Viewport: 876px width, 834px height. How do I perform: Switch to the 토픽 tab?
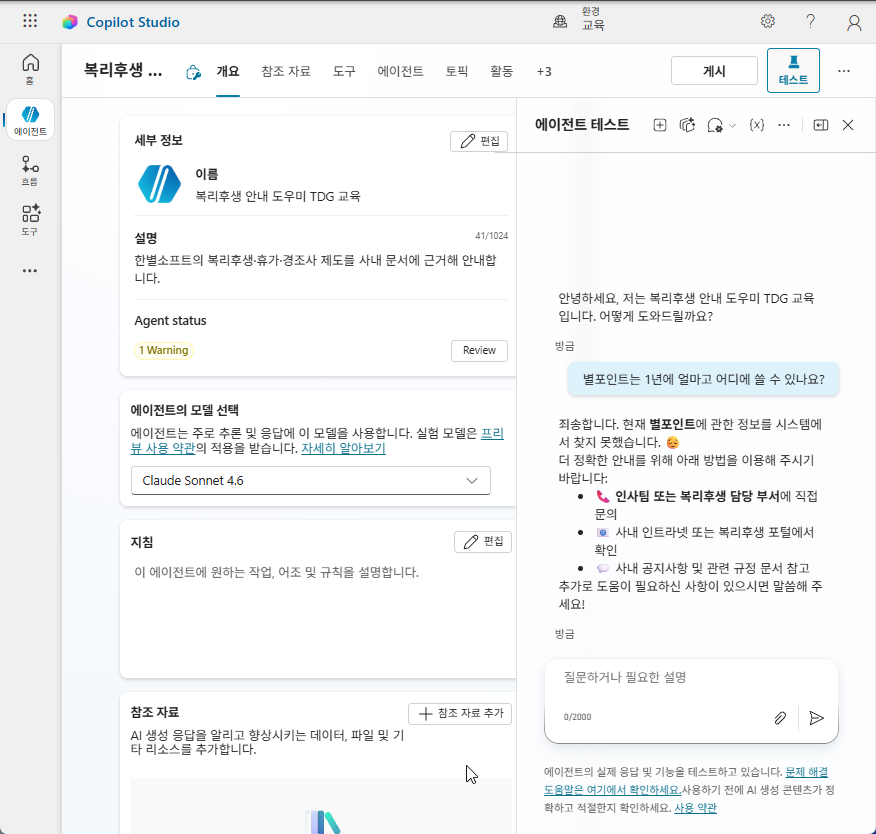click(456, 72)
